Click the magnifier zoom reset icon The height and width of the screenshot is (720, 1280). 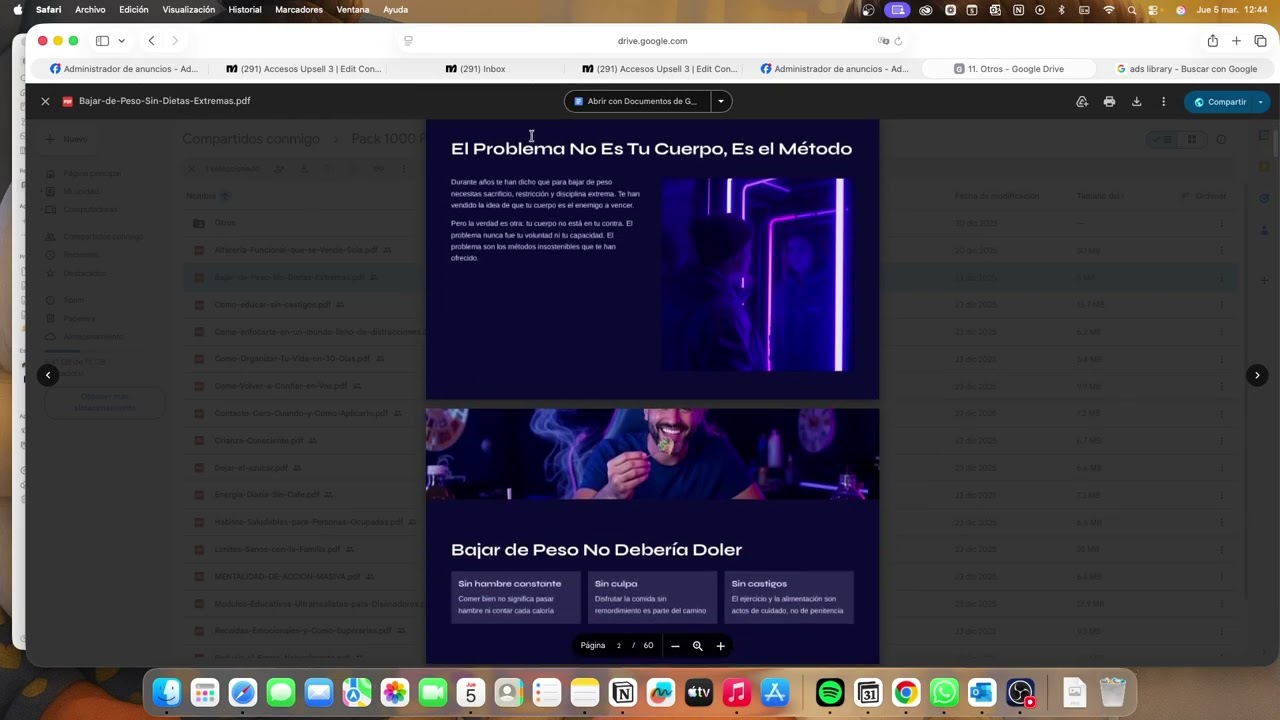[x=698, y=646]
